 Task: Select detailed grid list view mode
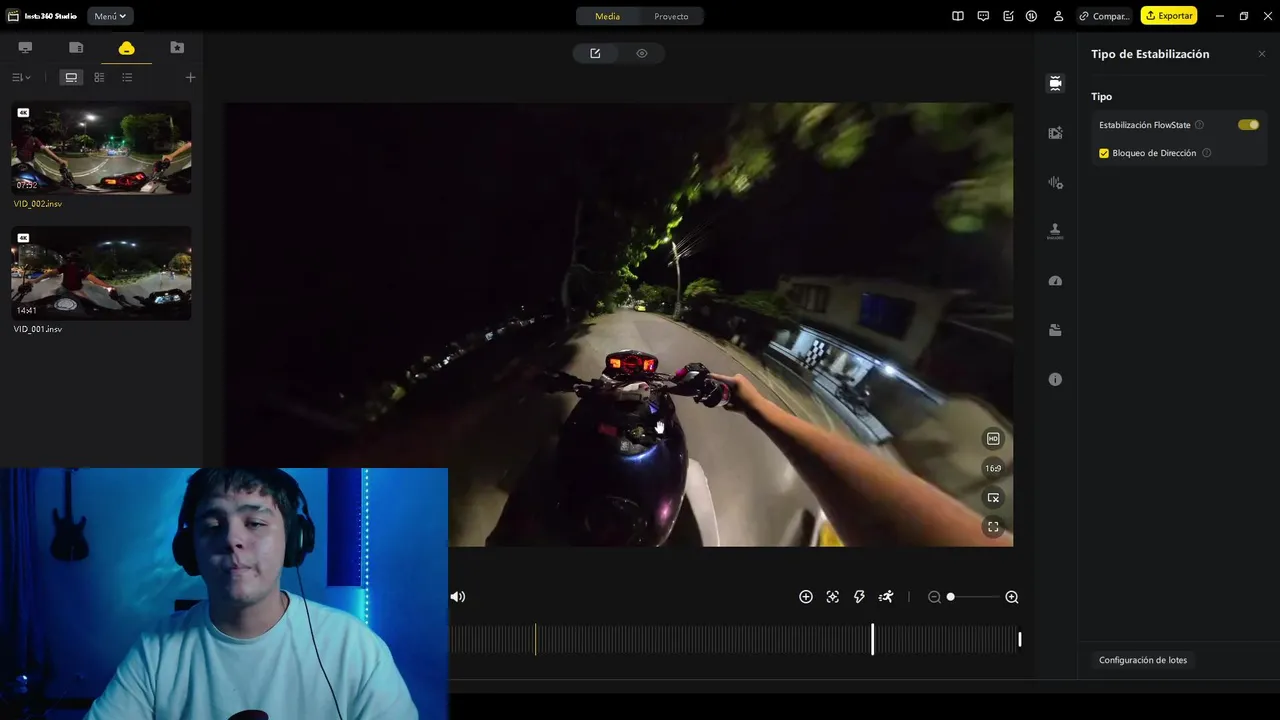click(99, 77)
